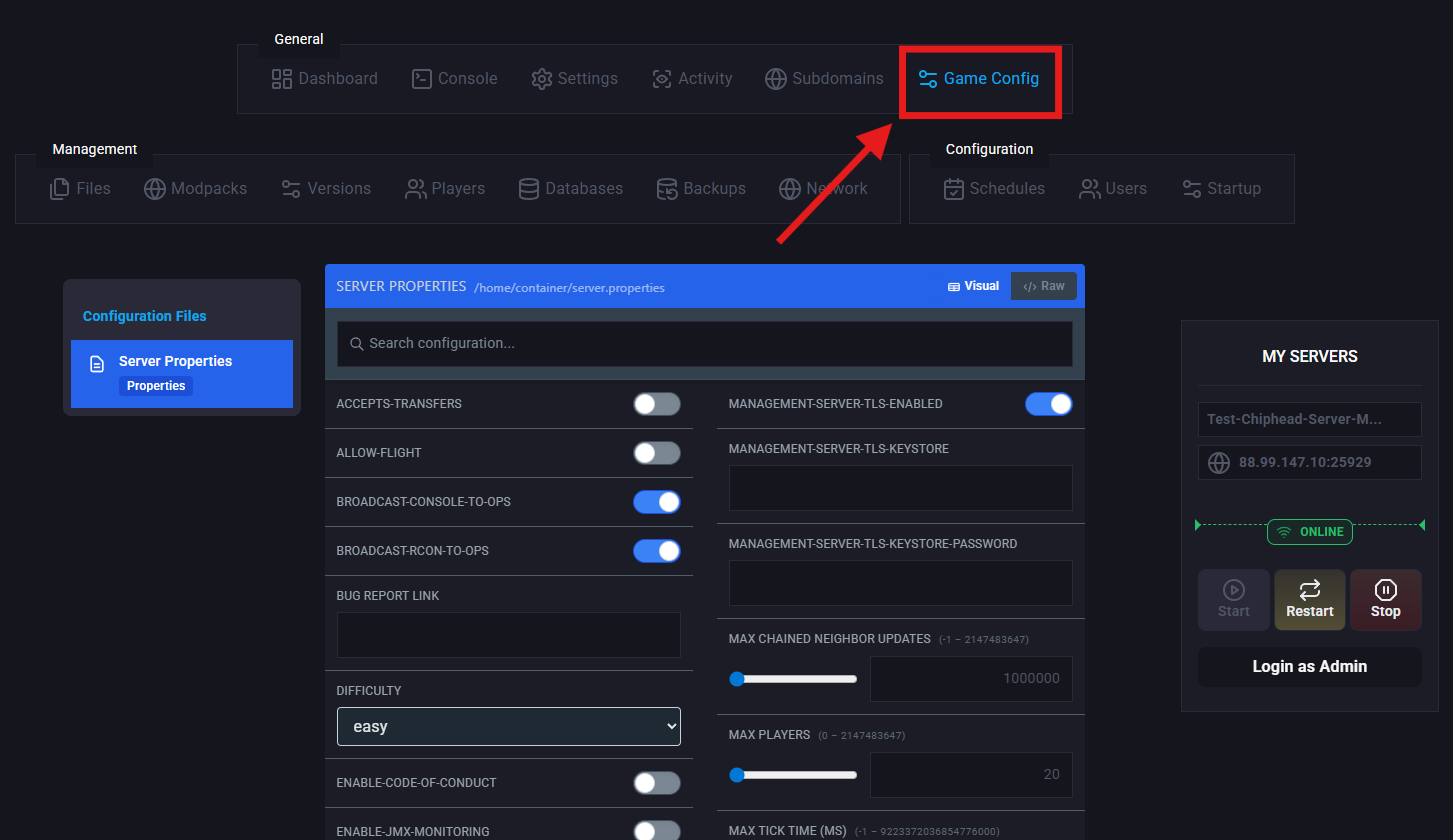The height and width of the screenshot is (840, 1453).
Task: Disable MANAGEMENT-SERVER-TLS-ENABLED switch
Action: [x=1049, y=404]
